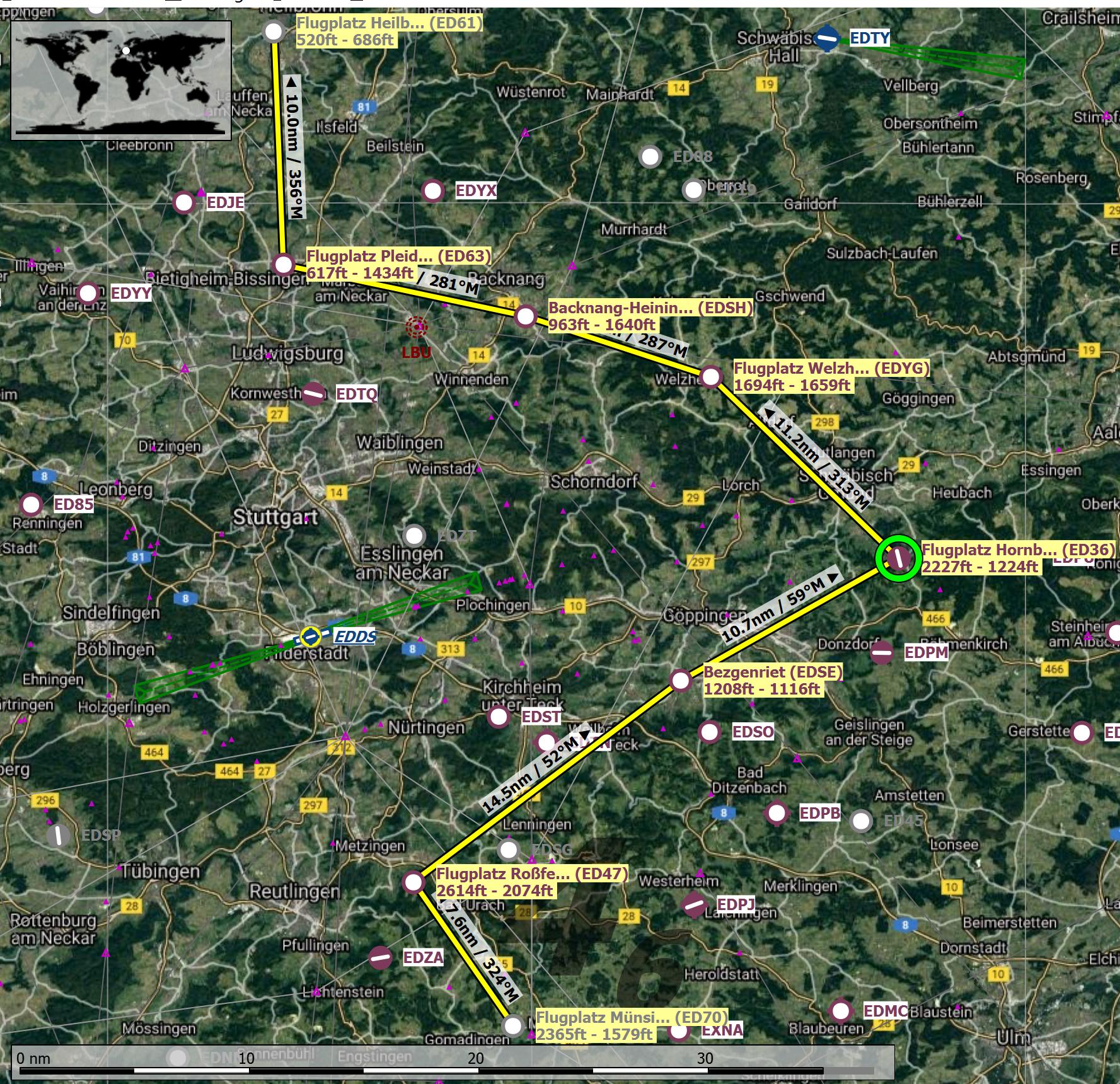Click the "10.7nm / 59°M" leg label
The width and height of the screenshot is (1120, 1084).
tap(782, 607)
